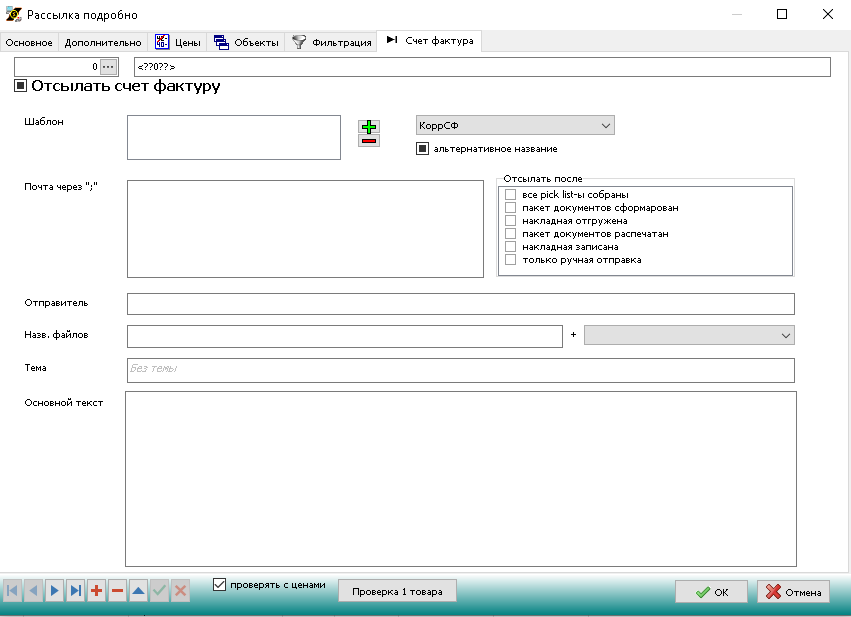
Task: Click into the 'Тема' subject field
Action: (460, 370)
